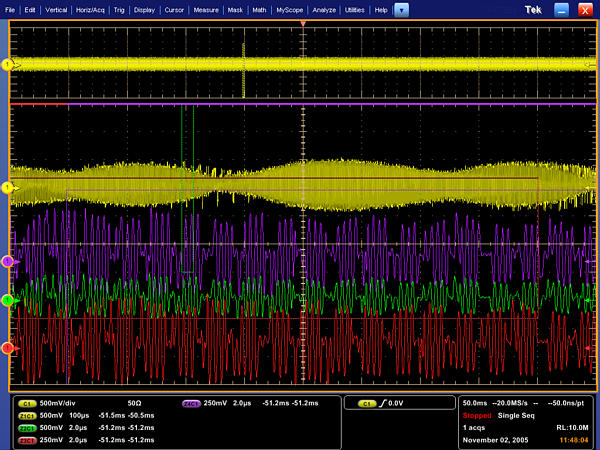
Task: Select the yellow channel 1 marker in overview
Action: (8, 65)
